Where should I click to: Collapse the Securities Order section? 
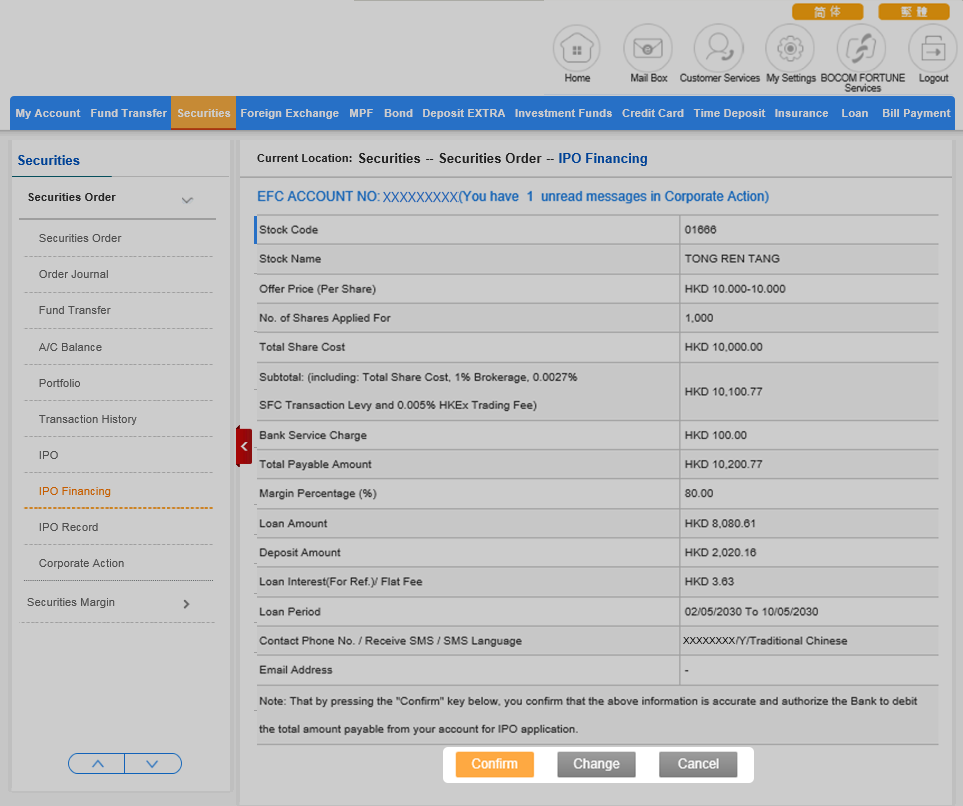coord(187,200)
